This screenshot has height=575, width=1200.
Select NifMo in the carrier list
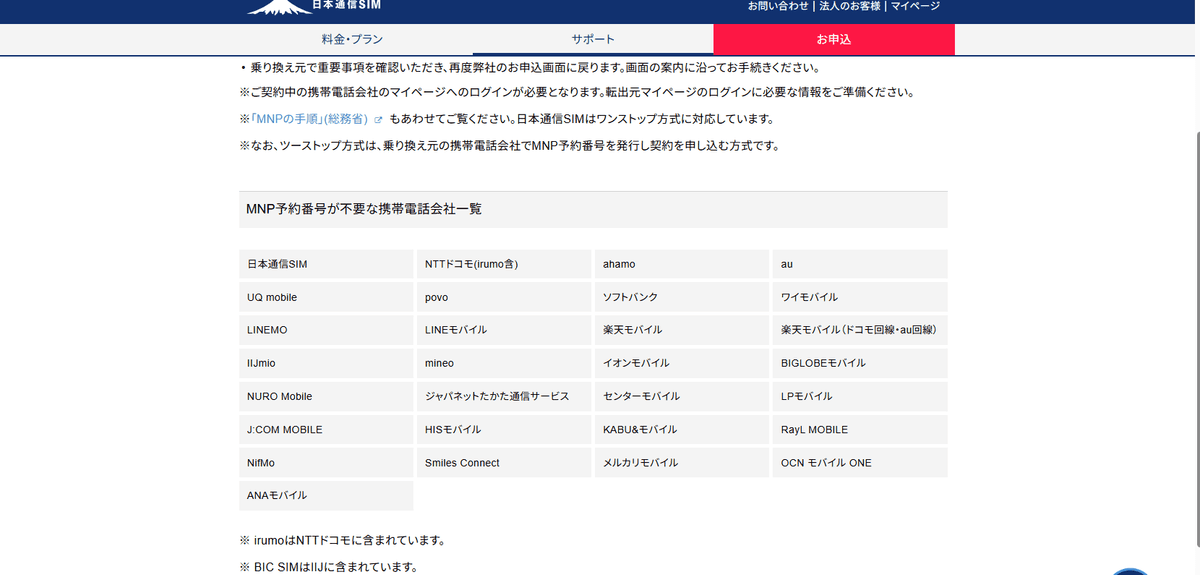(326, 463)
